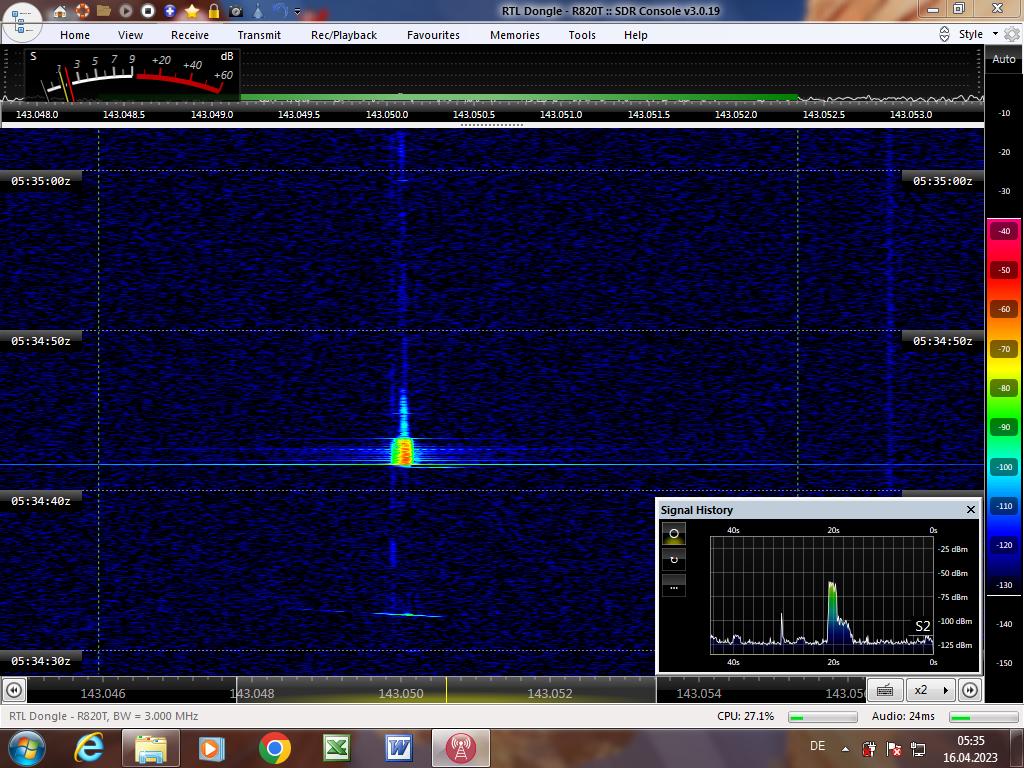Image resolution: width=1024 pixels, height=768 pixels.
Task: Open the Favourites ribbon tab
Action: [x=433, y=35]
